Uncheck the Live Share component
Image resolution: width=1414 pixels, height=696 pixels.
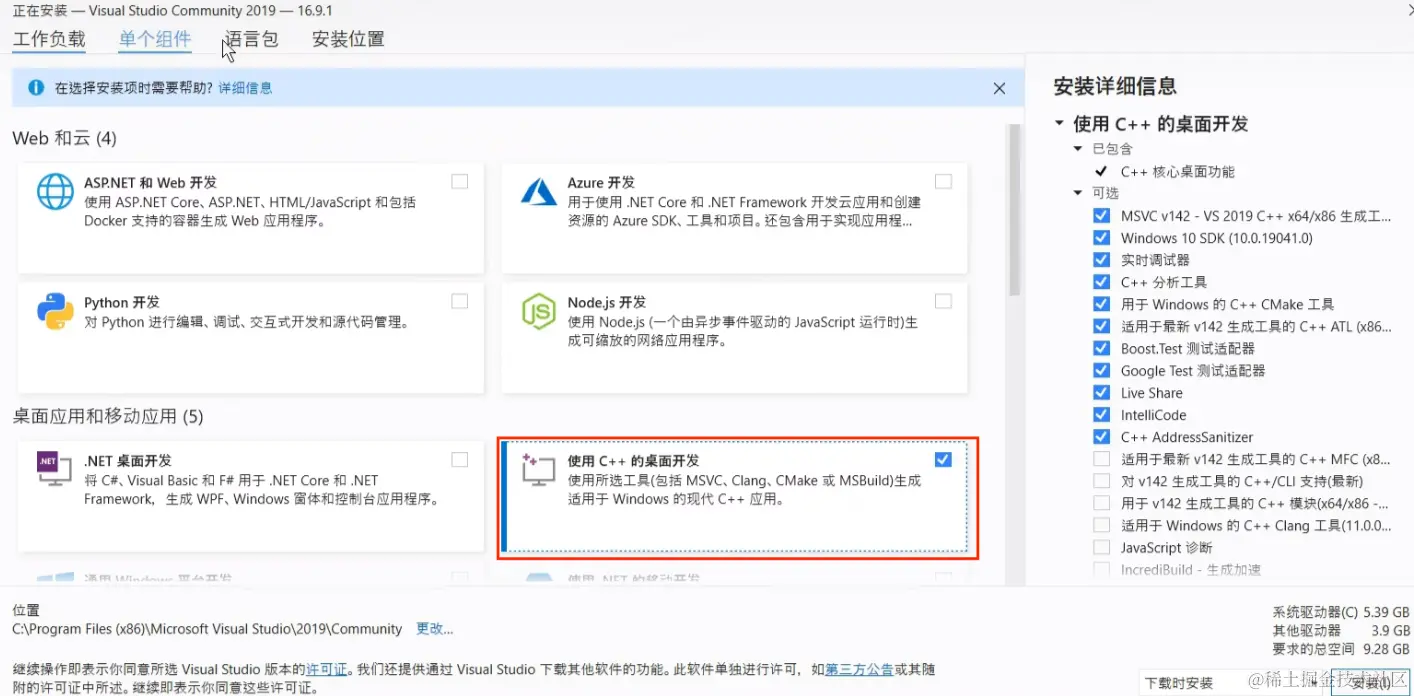pyautogui.click(x=1101, y=393)
